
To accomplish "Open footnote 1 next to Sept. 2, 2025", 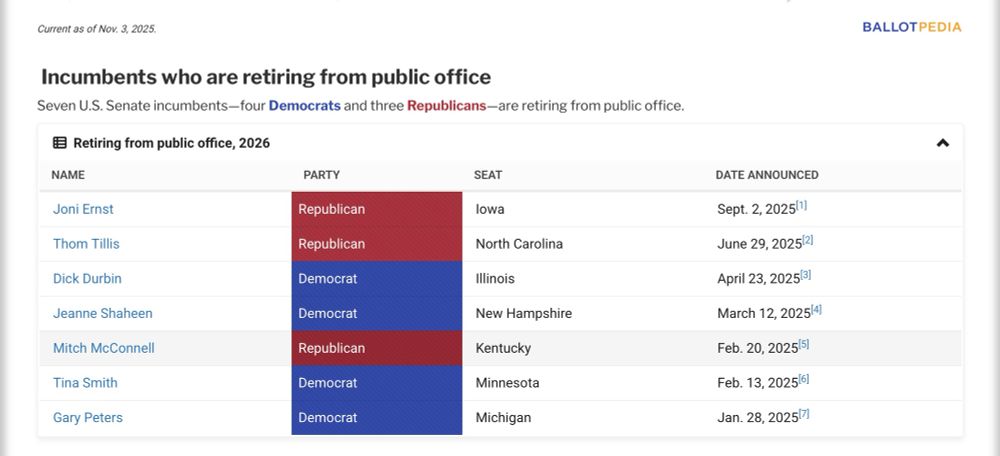I will click(802, 205).
